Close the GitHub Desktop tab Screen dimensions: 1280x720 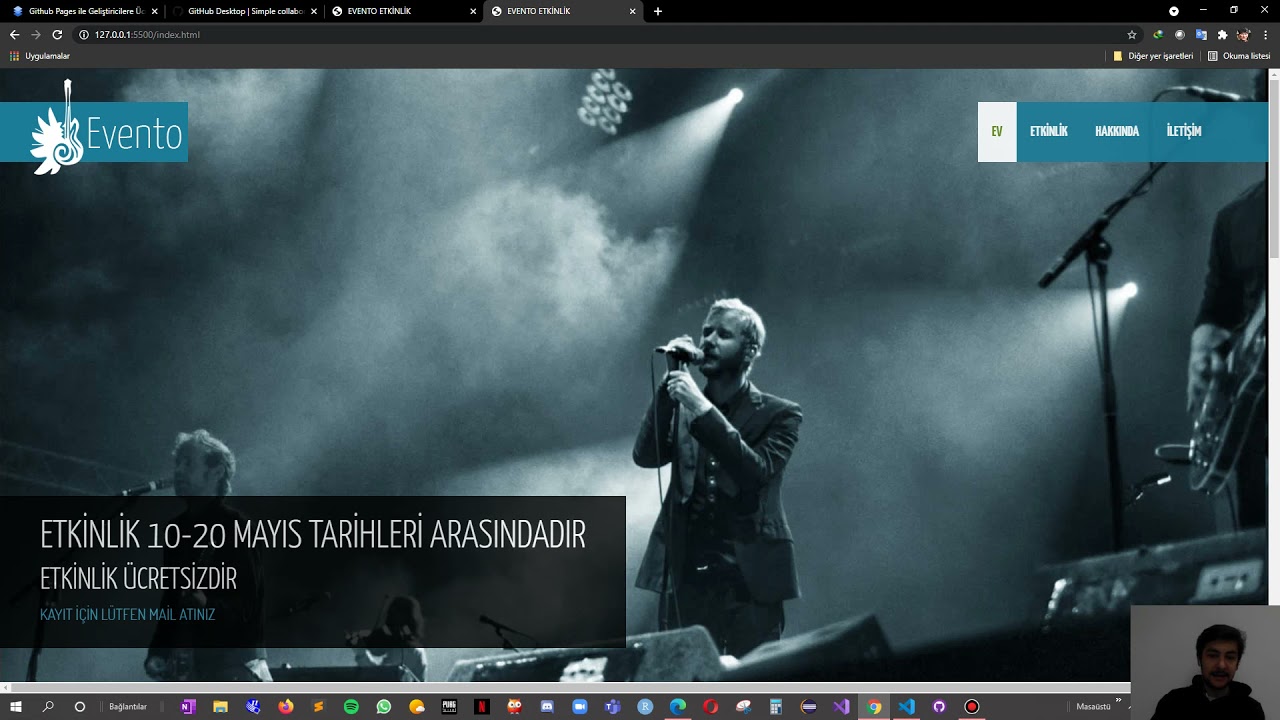pos(314,11)
